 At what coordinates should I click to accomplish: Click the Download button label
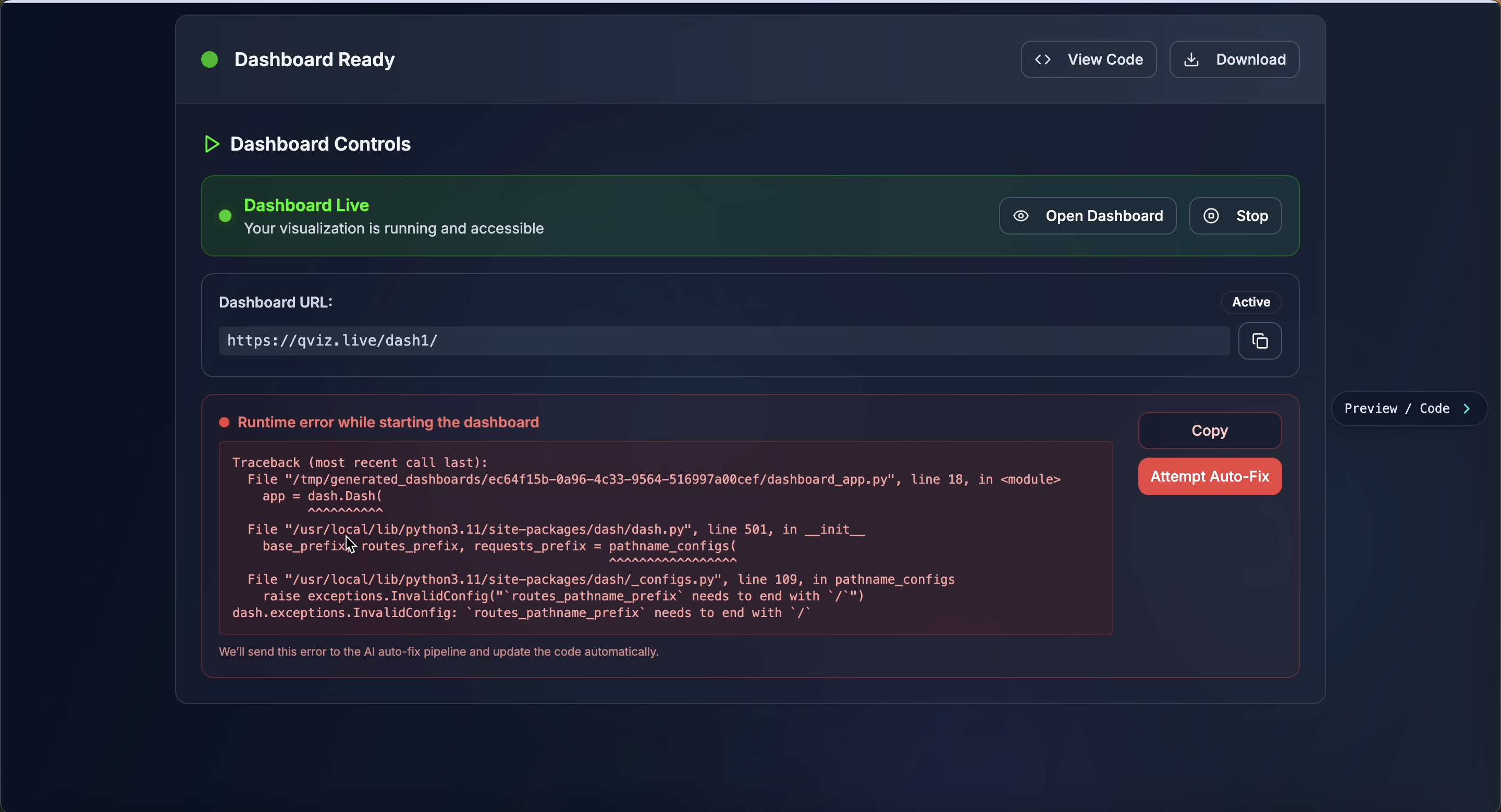(1250, 59)
